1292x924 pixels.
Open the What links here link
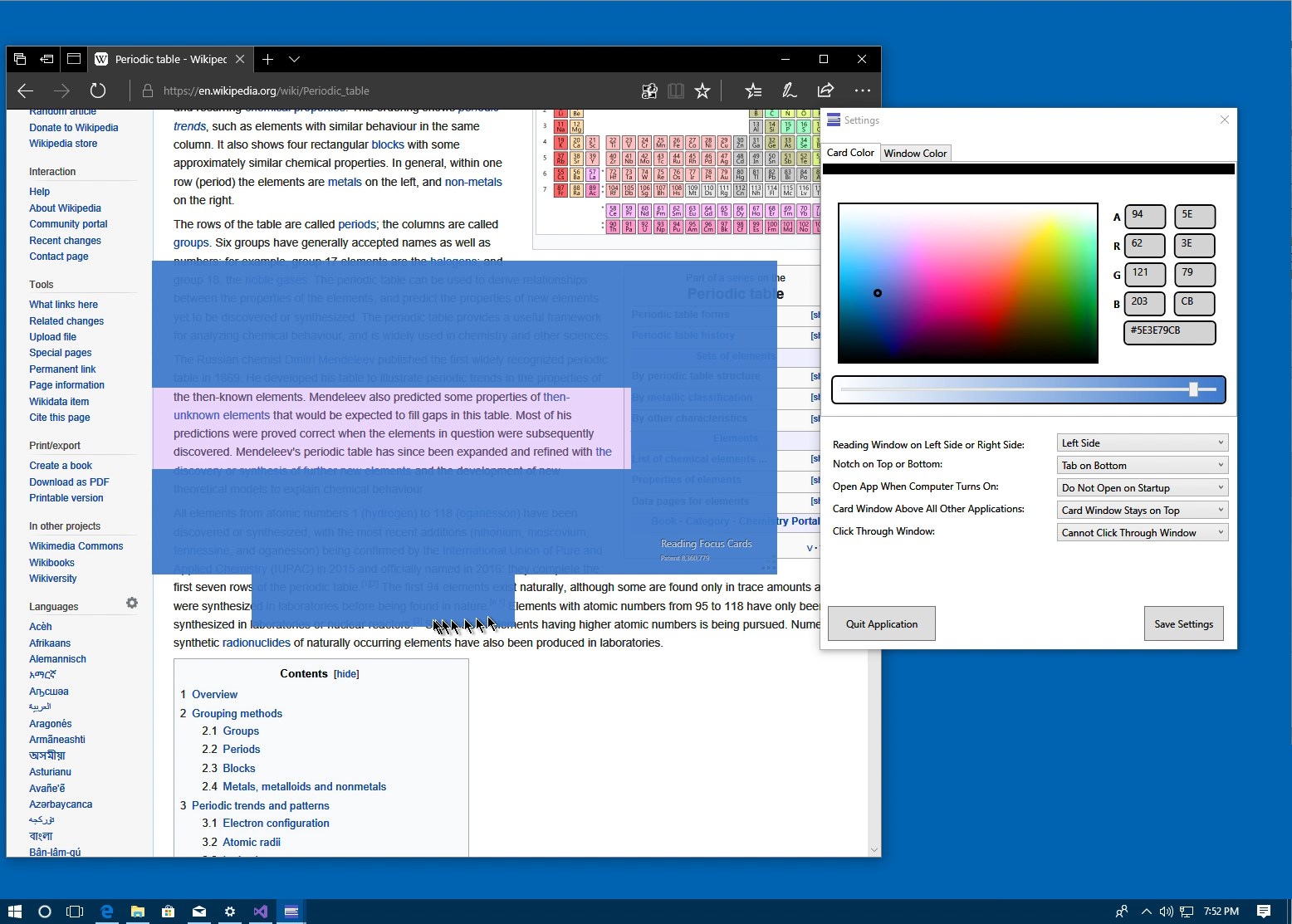[x=63, y=304]
